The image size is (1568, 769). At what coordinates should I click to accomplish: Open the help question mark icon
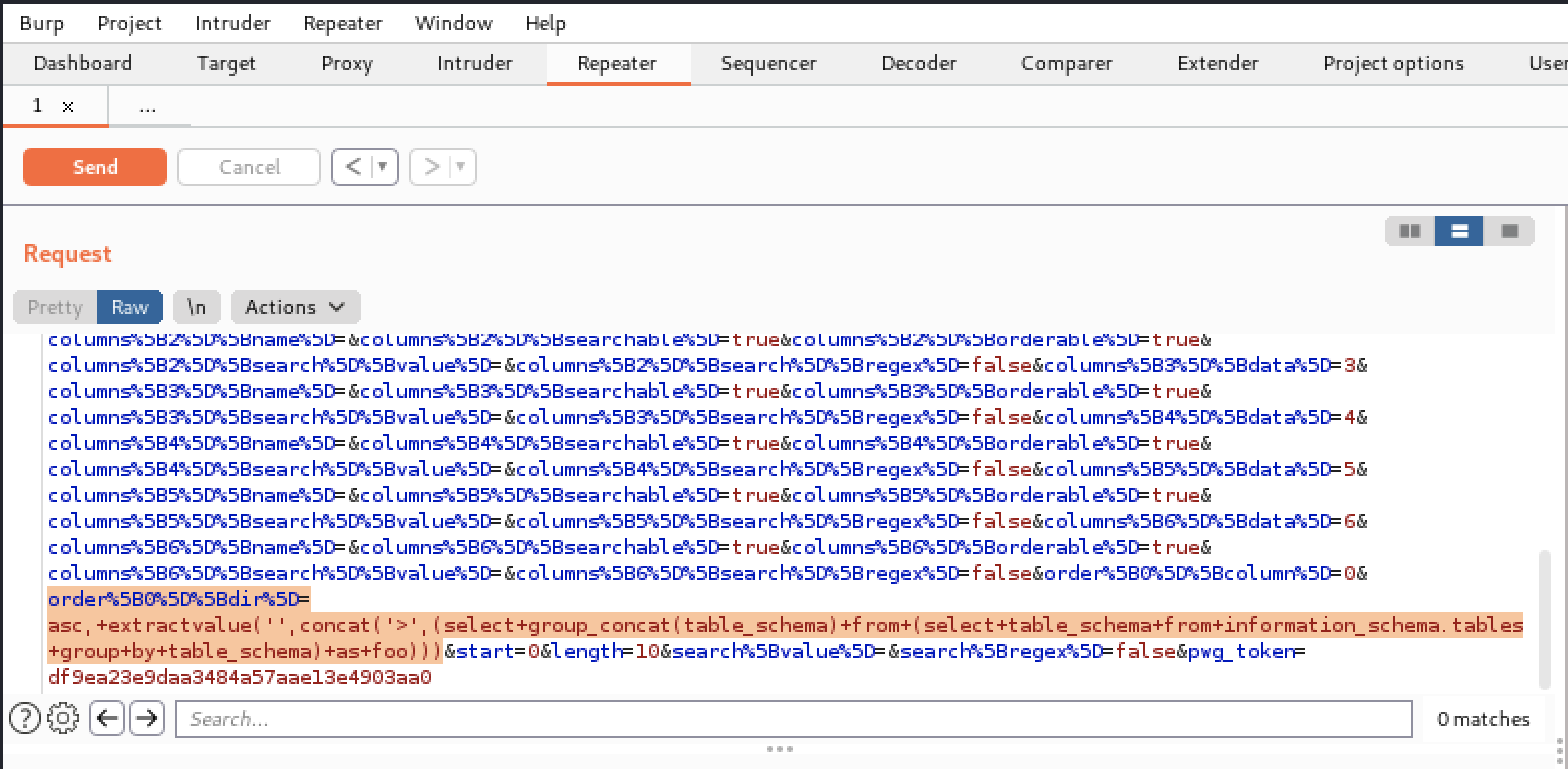pyautogui.click(x=25, y=718)
